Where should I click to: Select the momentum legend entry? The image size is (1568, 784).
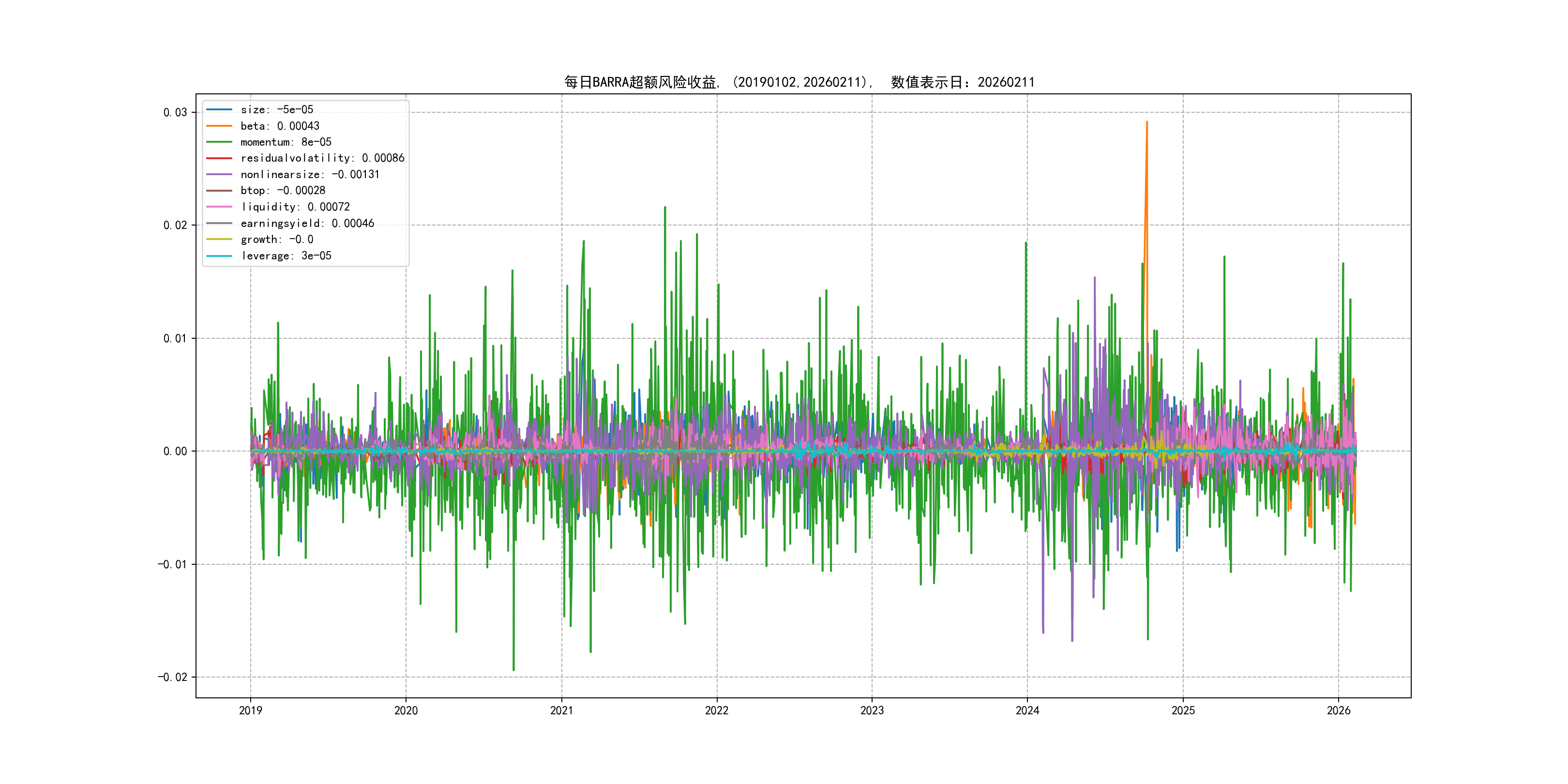tap(286, 142)
